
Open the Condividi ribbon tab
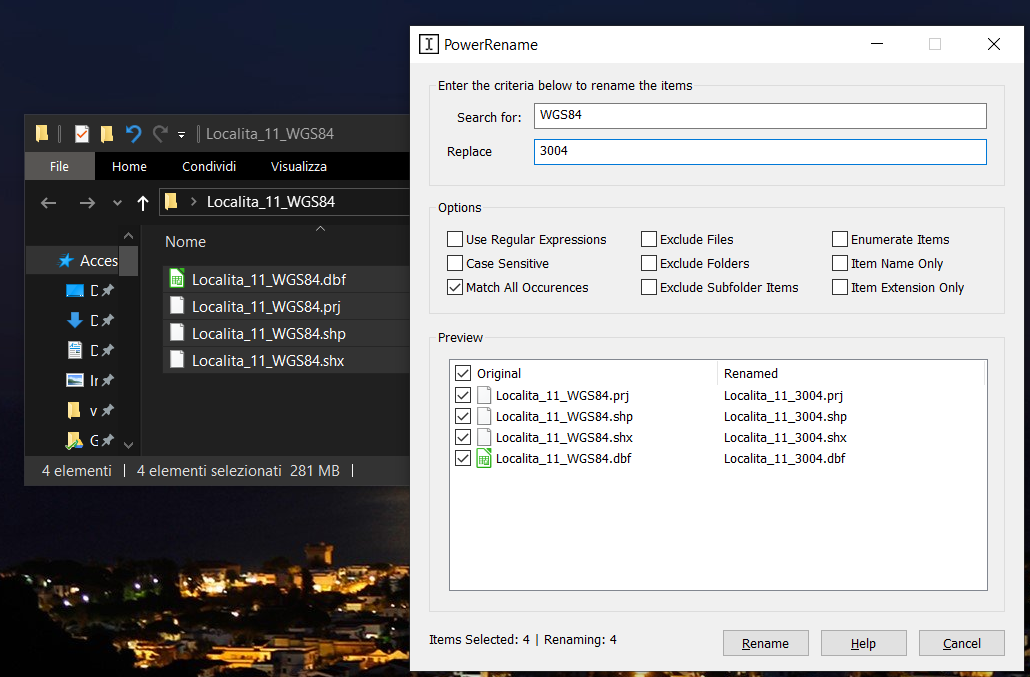(x=209, y=167)
